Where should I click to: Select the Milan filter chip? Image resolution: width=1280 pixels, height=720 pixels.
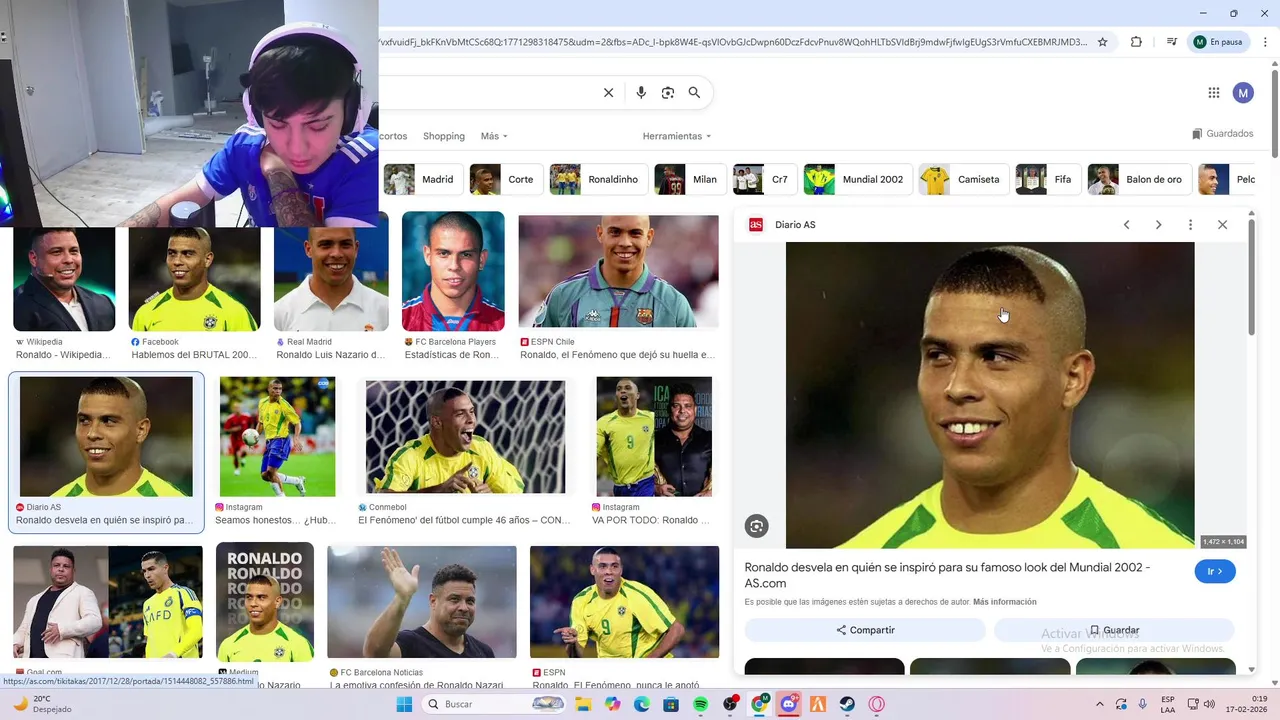coord(689,180)
